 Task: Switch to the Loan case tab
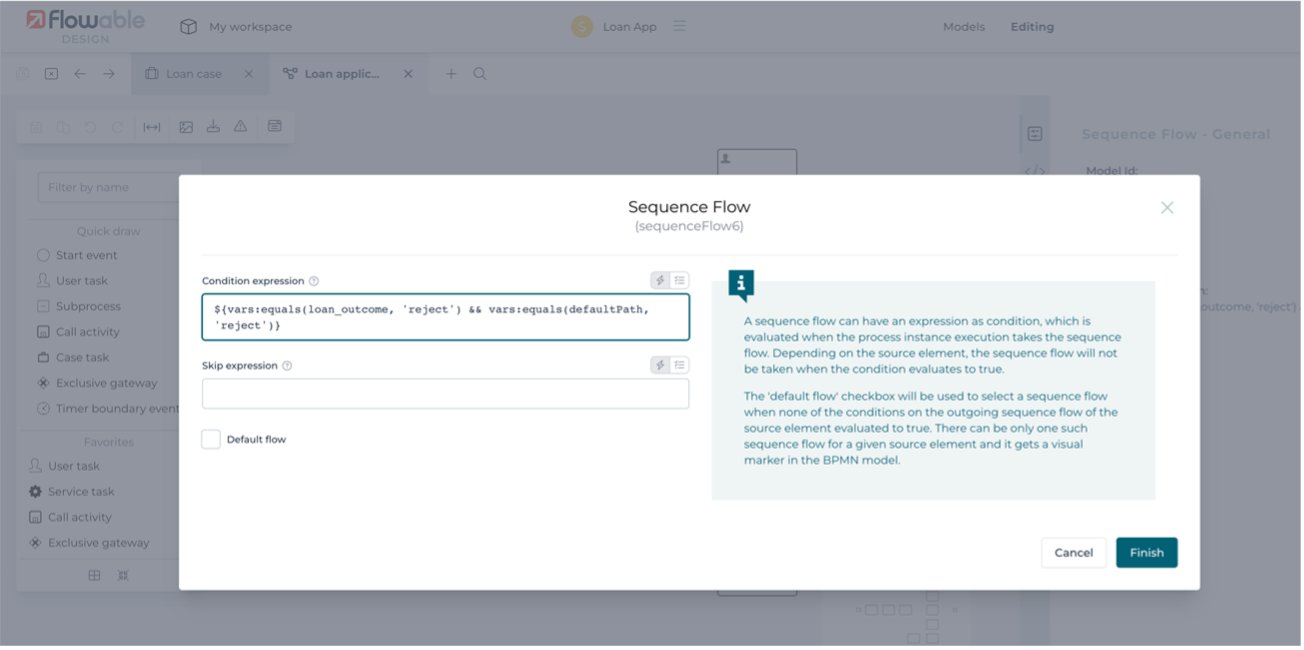193,74
